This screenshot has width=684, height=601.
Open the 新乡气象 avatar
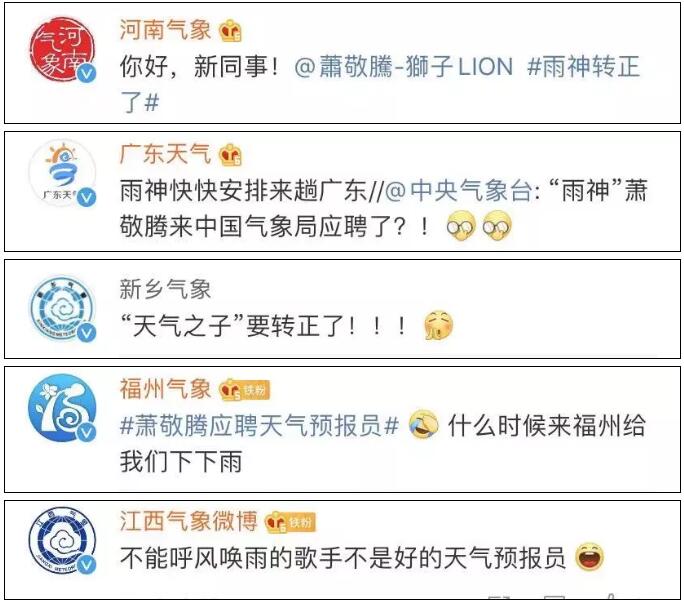[x=62, y=308]
